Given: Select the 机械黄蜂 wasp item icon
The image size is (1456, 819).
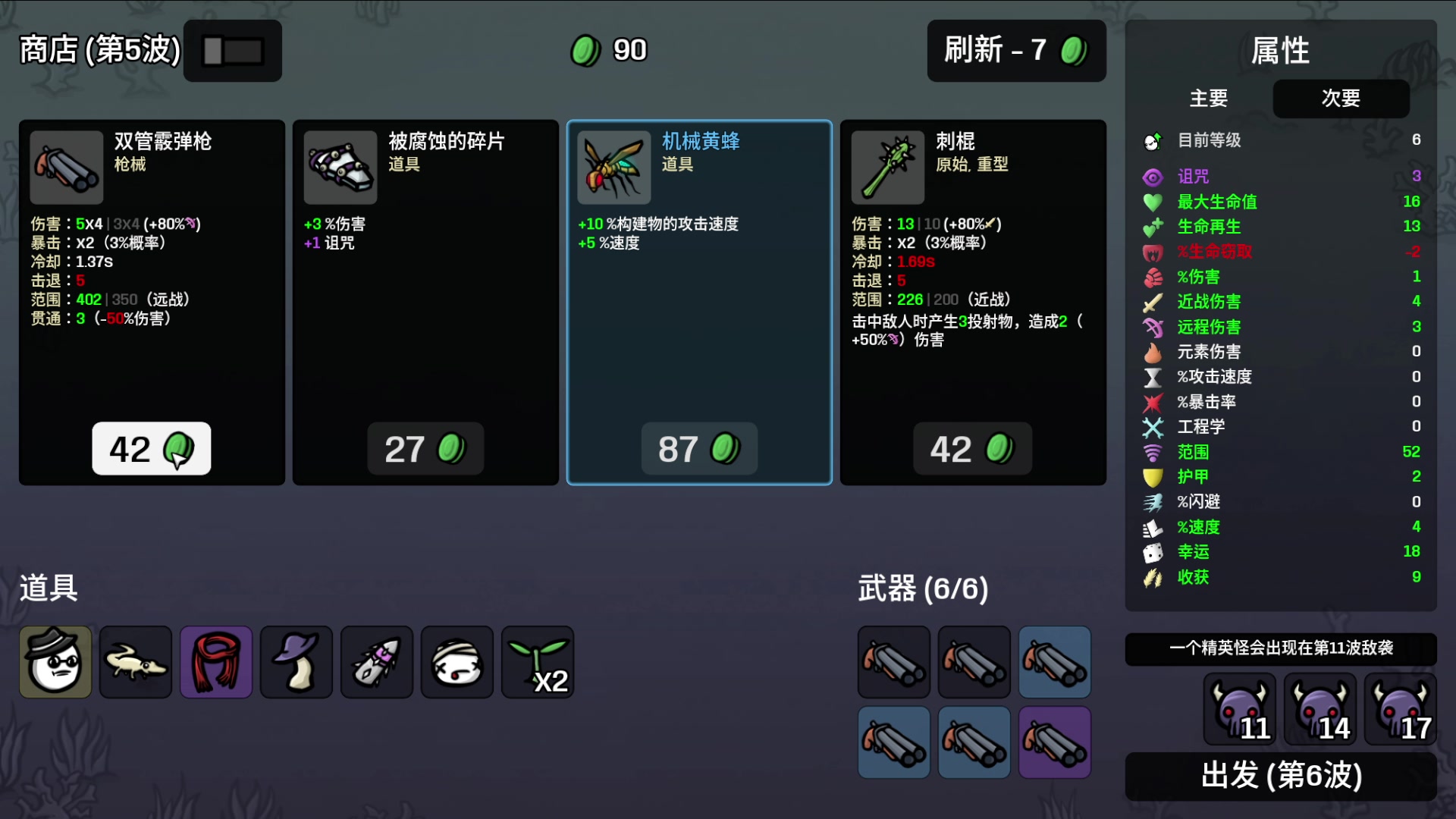Looking at the screenshot, I should 614,168.
